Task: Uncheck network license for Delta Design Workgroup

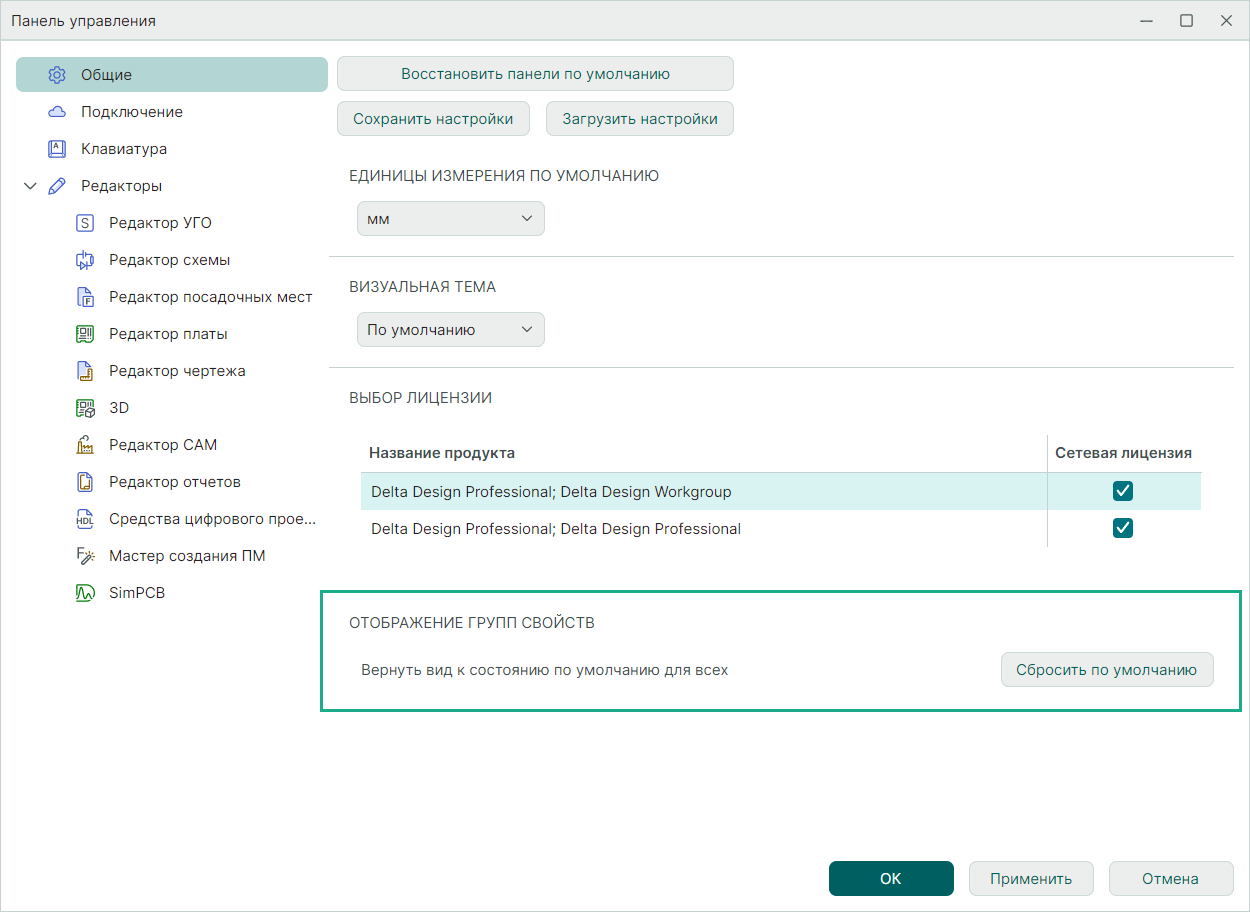Action: (x=1123, y=491)
